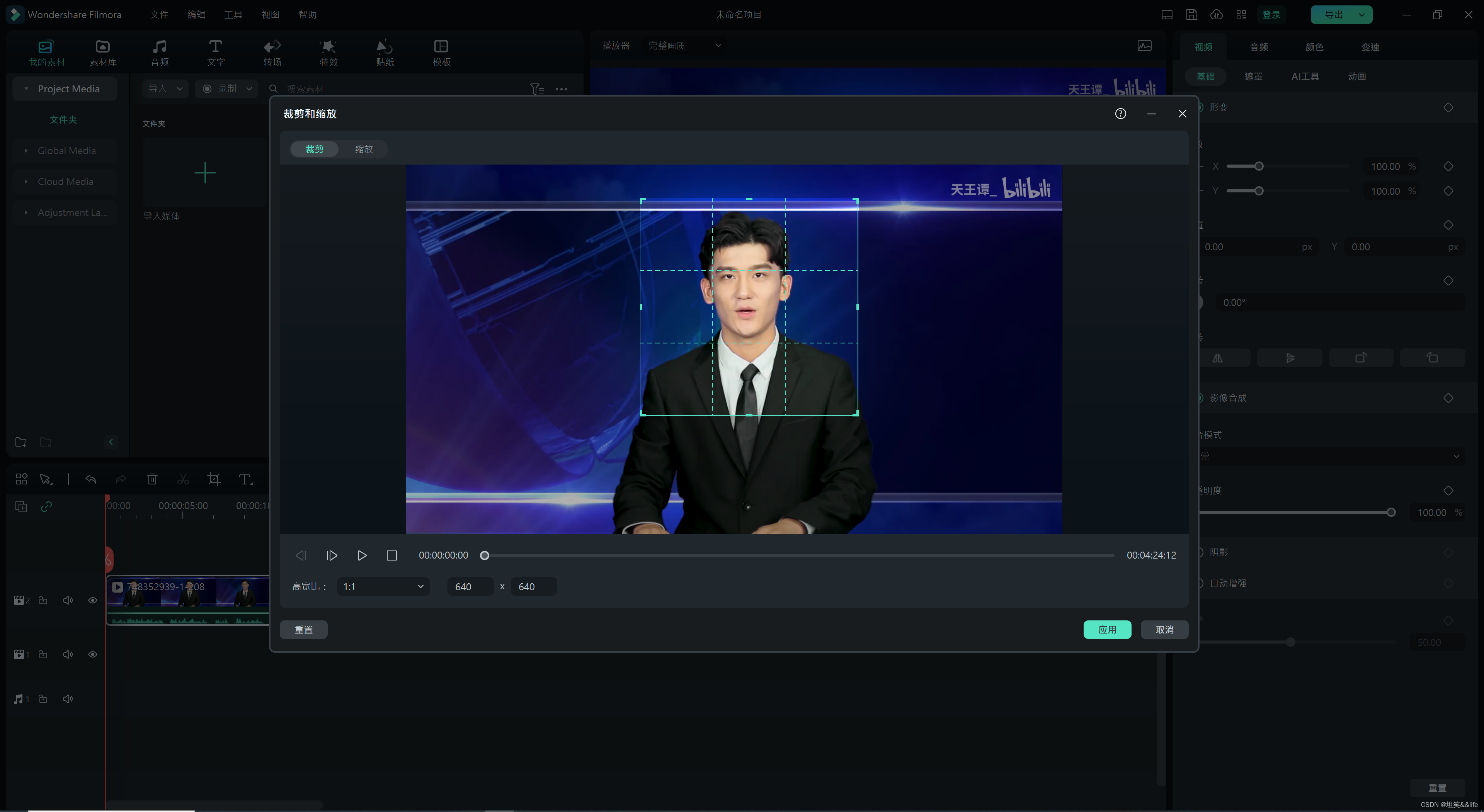Click the split scissors icon in timeline toolbar
This screenshot has width=1484, height=812.
[x=183, y=479]
